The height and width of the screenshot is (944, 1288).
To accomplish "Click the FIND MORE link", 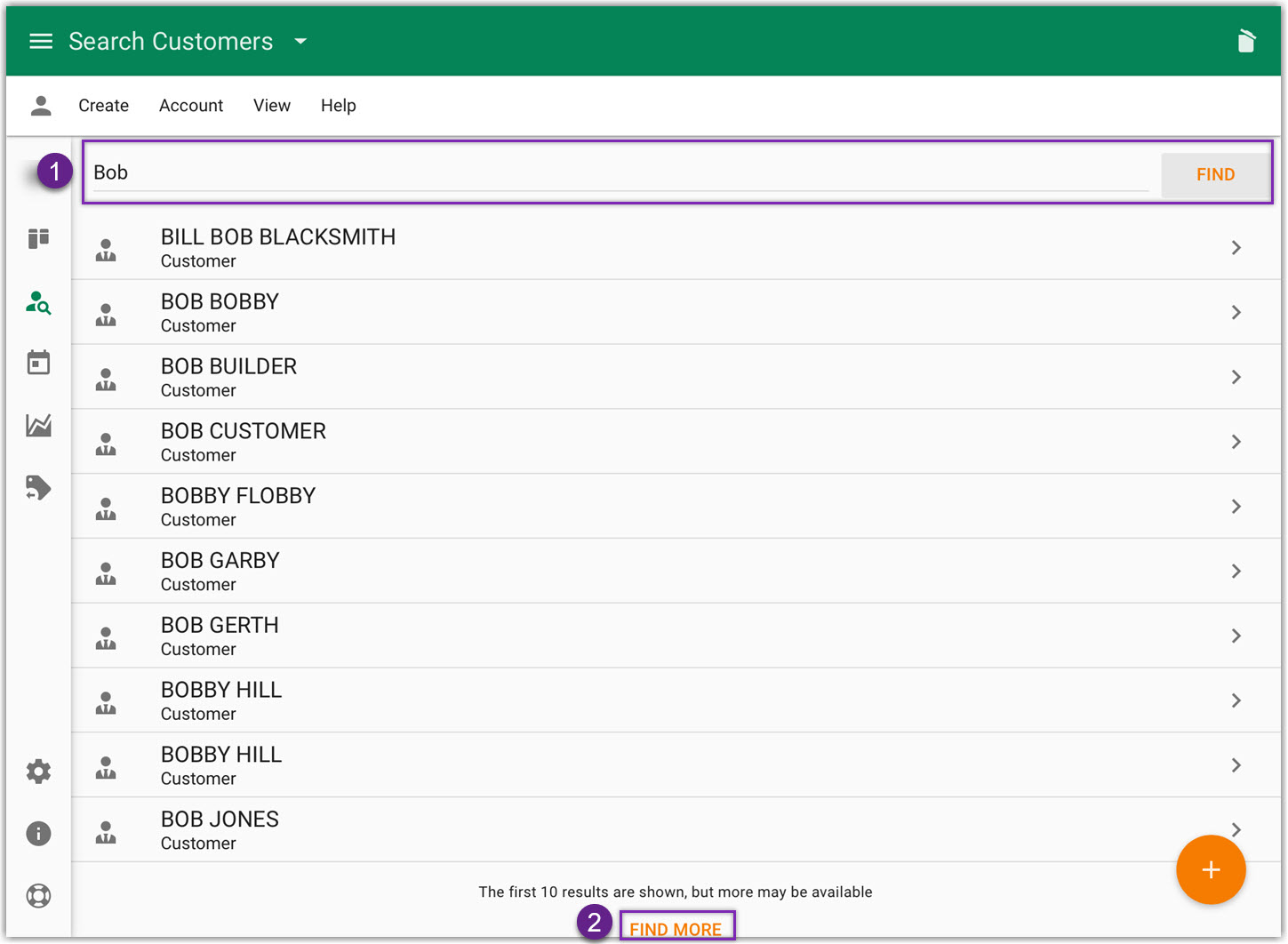I will click(676, 929).
